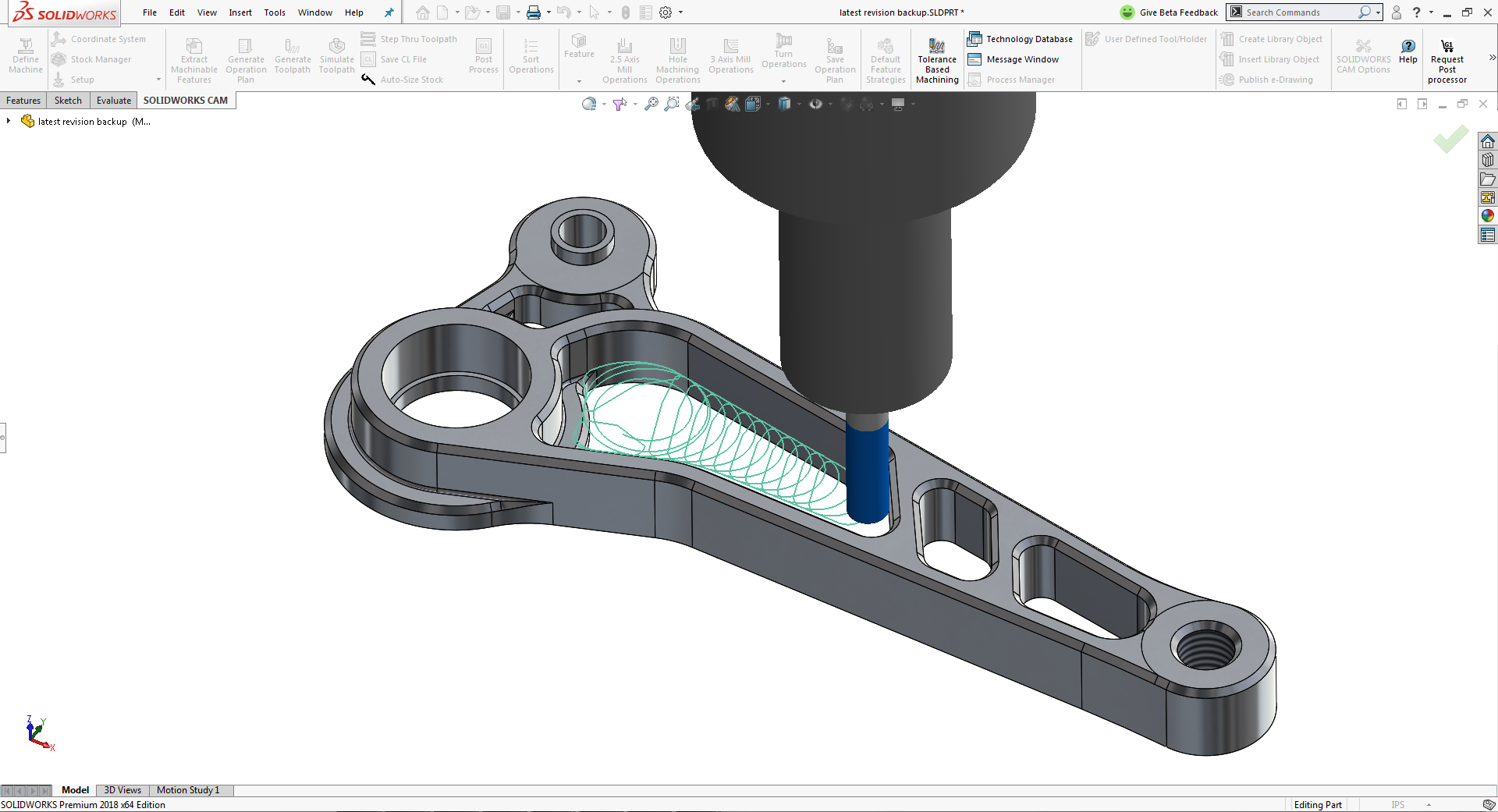Open the Technology Database
This screenshot has width=1498, height=812.
coord(1021,38)
